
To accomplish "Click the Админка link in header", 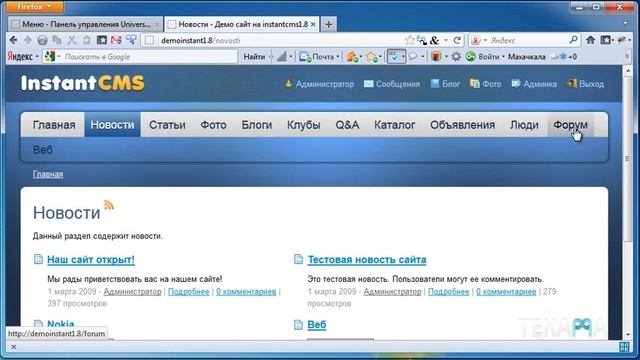I will pyautogui.click(x=540, y=84).
